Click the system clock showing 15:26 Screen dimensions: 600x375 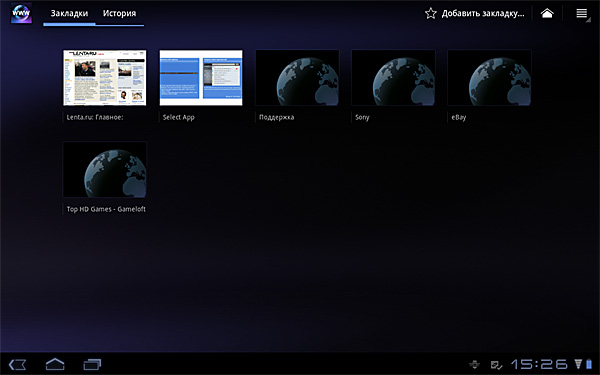point(539,364)
